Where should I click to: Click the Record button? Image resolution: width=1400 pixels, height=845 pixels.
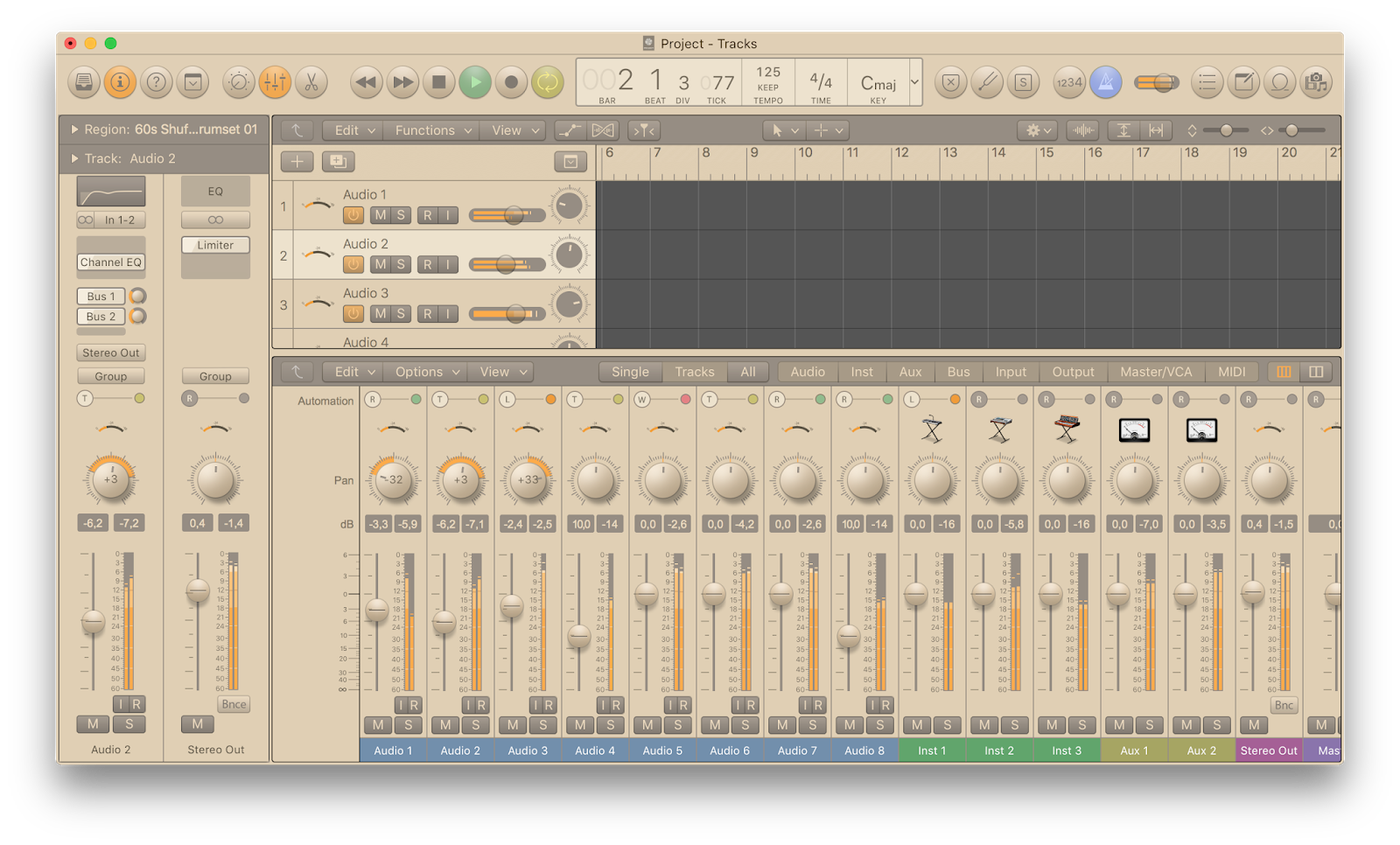coord(511,82)
